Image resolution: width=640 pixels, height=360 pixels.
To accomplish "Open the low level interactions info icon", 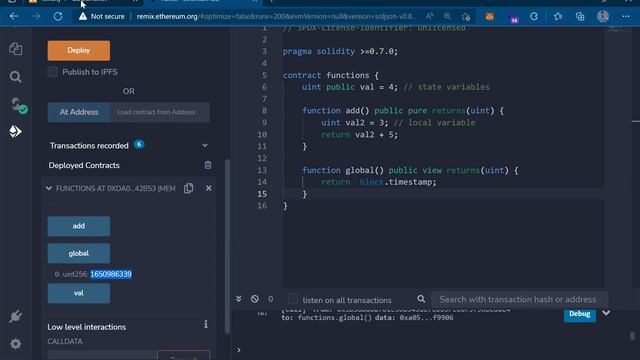I will click(206, 324).
